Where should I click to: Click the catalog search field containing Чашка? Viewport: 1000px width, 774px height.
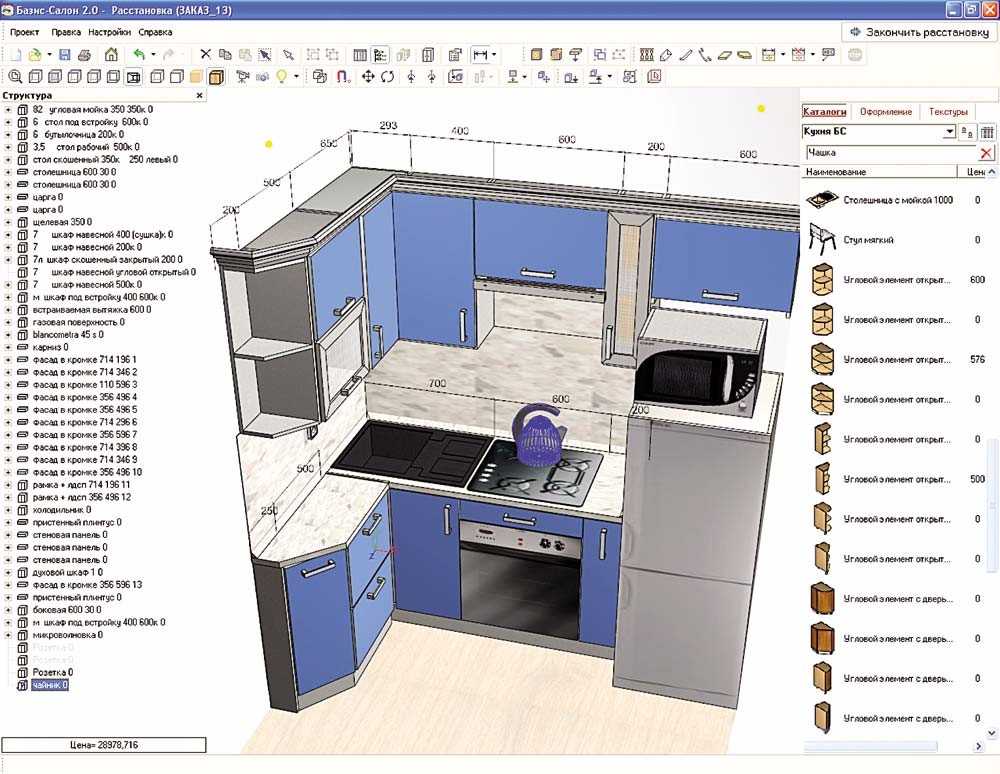tap(891, 153)
